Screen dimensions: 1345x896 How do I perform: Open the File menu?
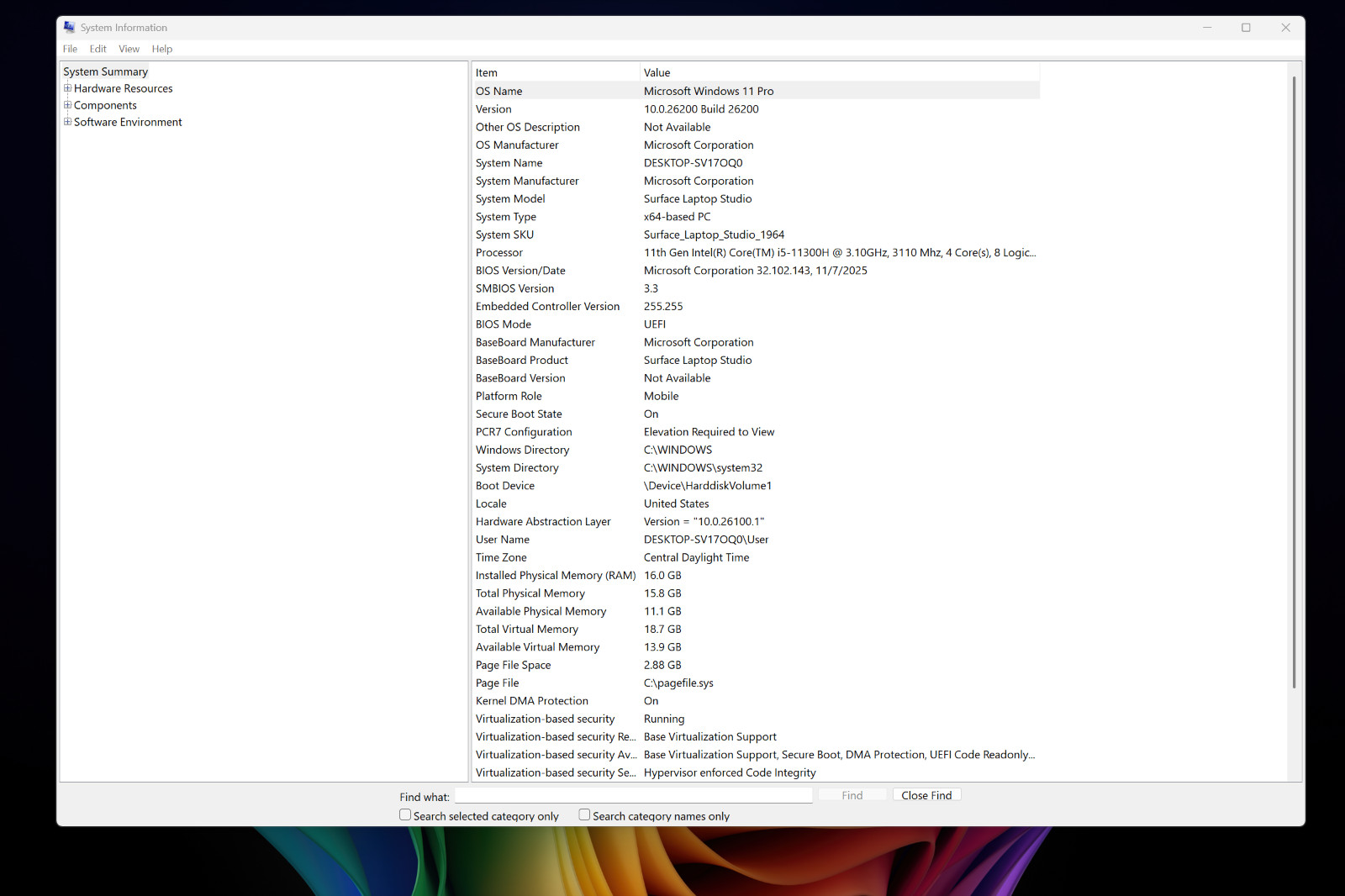[x=70, y=49]
